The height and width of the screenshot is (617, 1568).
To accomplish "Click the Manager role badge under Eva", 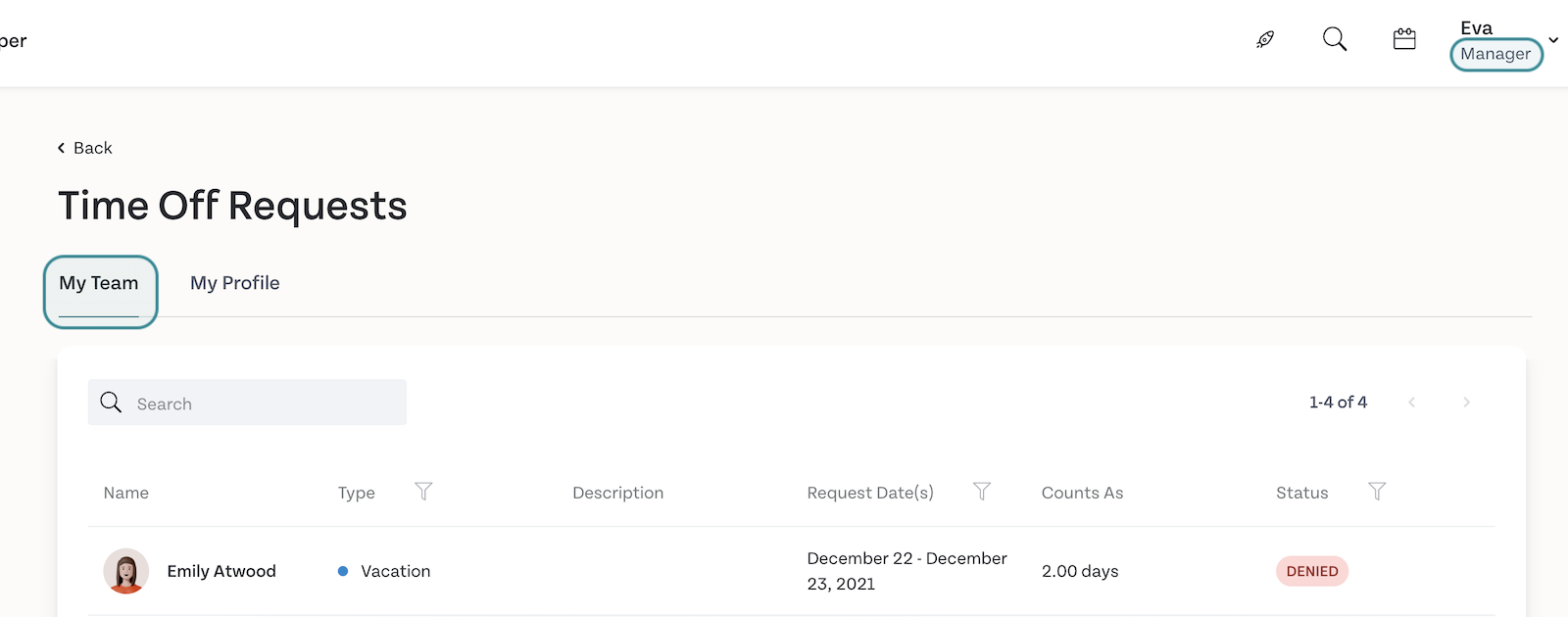I will click(1495, 54).
